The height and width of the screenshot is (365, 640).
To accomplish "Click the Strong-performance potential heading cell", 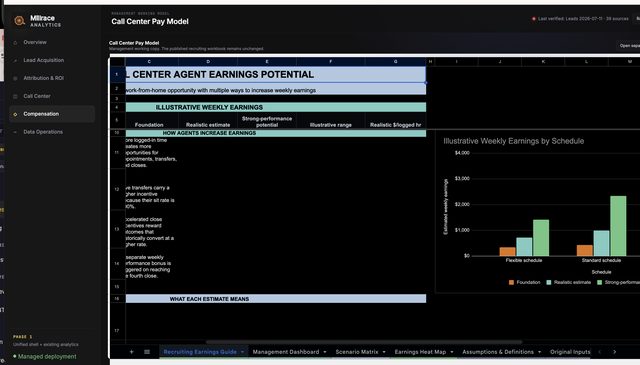I will click(x=267, y=121).
